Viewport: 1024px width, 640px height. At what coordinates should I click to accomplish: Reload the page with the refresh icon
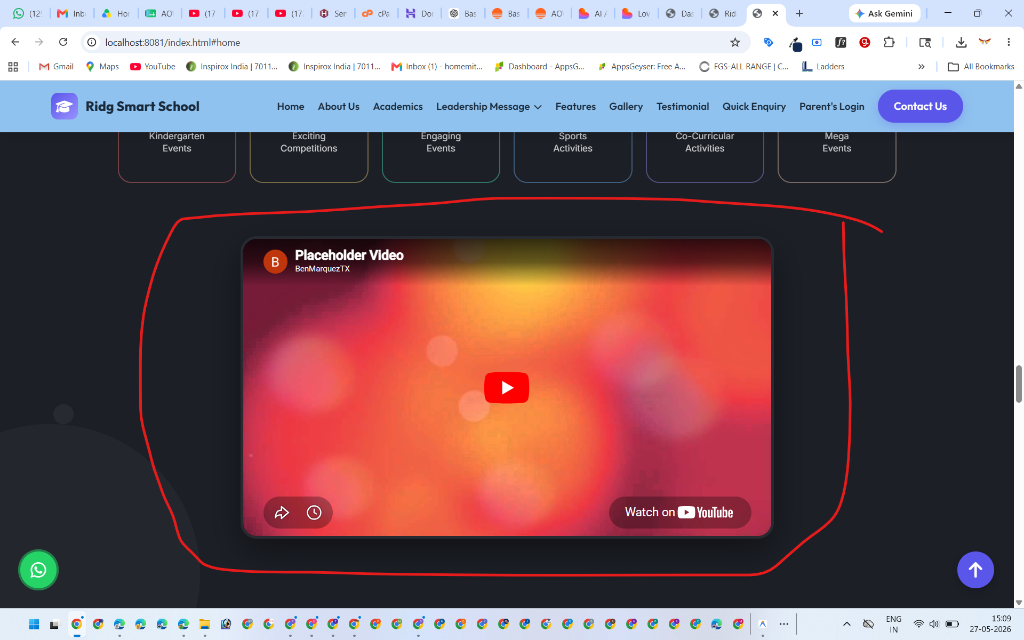(63, 42)
